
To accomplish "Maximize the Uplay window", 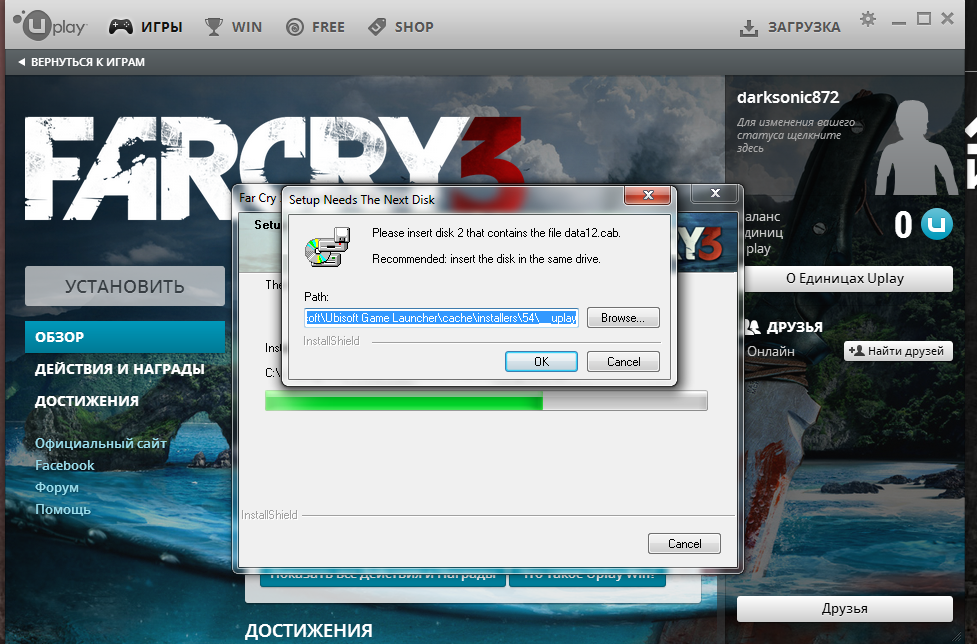I will (x=923, y=19).
